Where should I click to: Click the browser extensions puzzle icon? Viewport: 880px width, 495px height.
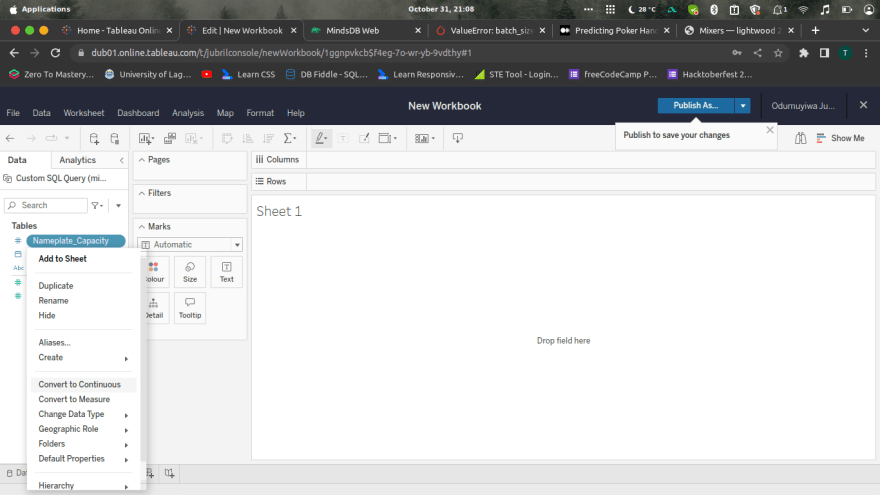coord(804,53)
